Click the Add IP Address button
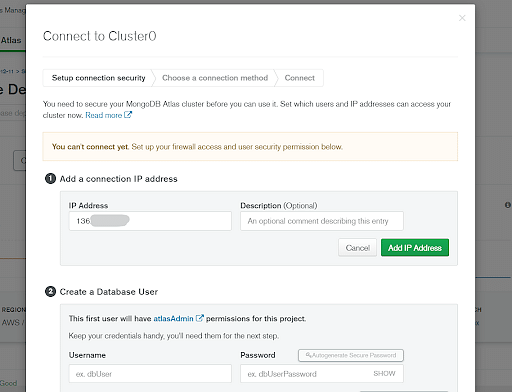512x392 pixels. (x=415, y=248)
